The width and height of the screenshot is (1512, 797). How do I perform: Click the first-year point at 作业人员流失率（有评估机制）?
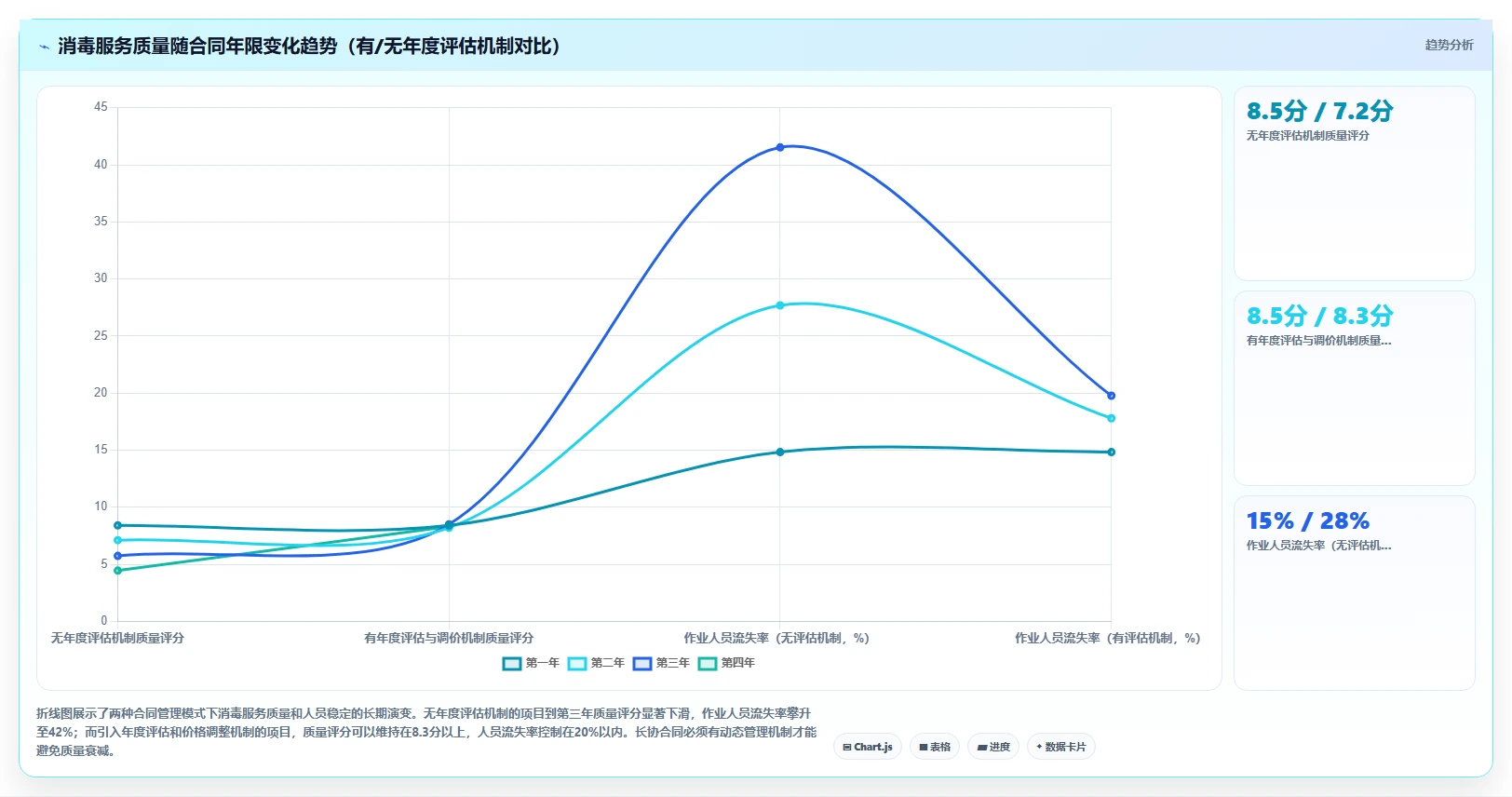[1111, 453]
